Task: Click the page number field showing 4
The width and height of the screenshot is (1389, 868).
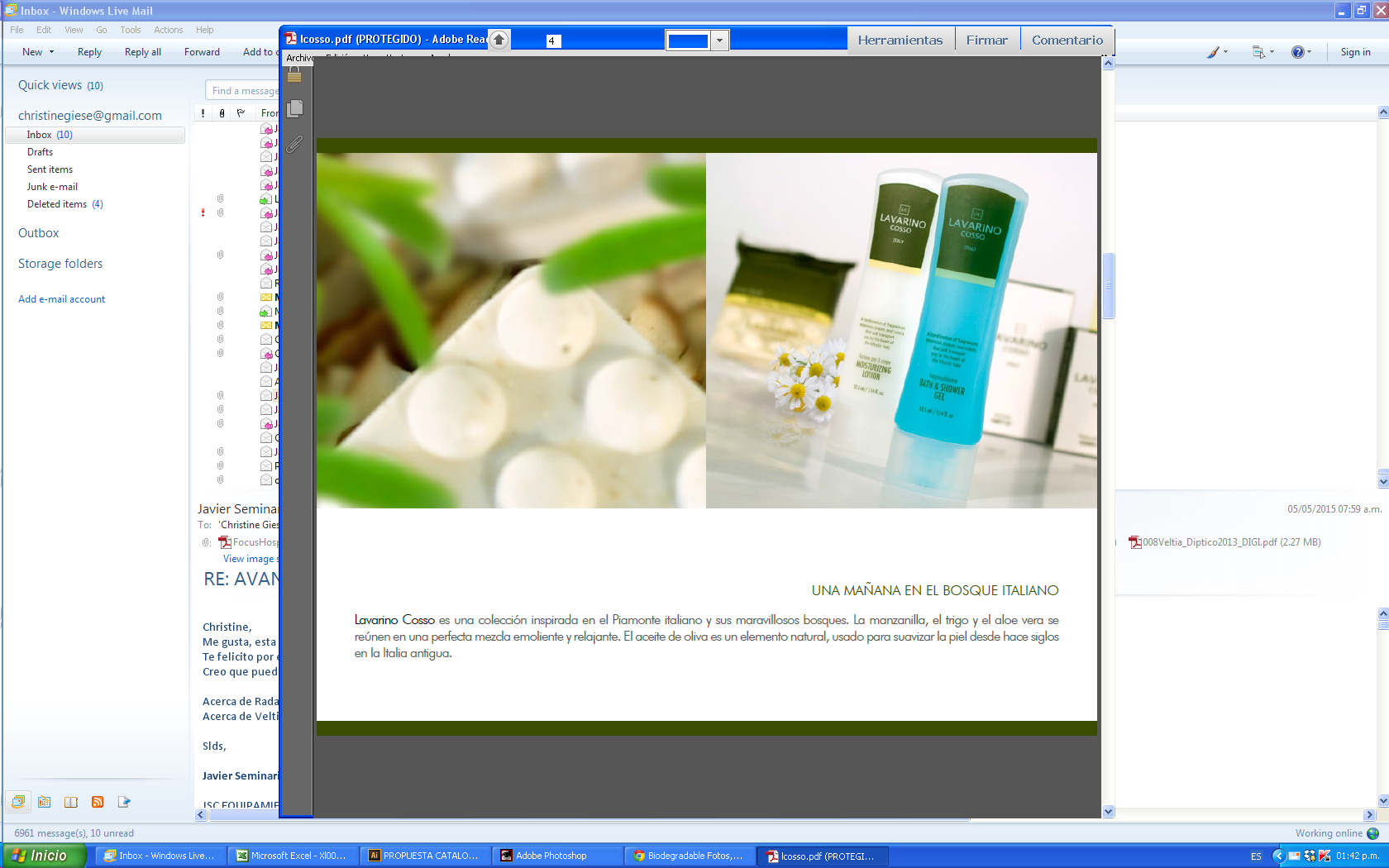Action: coord(553,41)
